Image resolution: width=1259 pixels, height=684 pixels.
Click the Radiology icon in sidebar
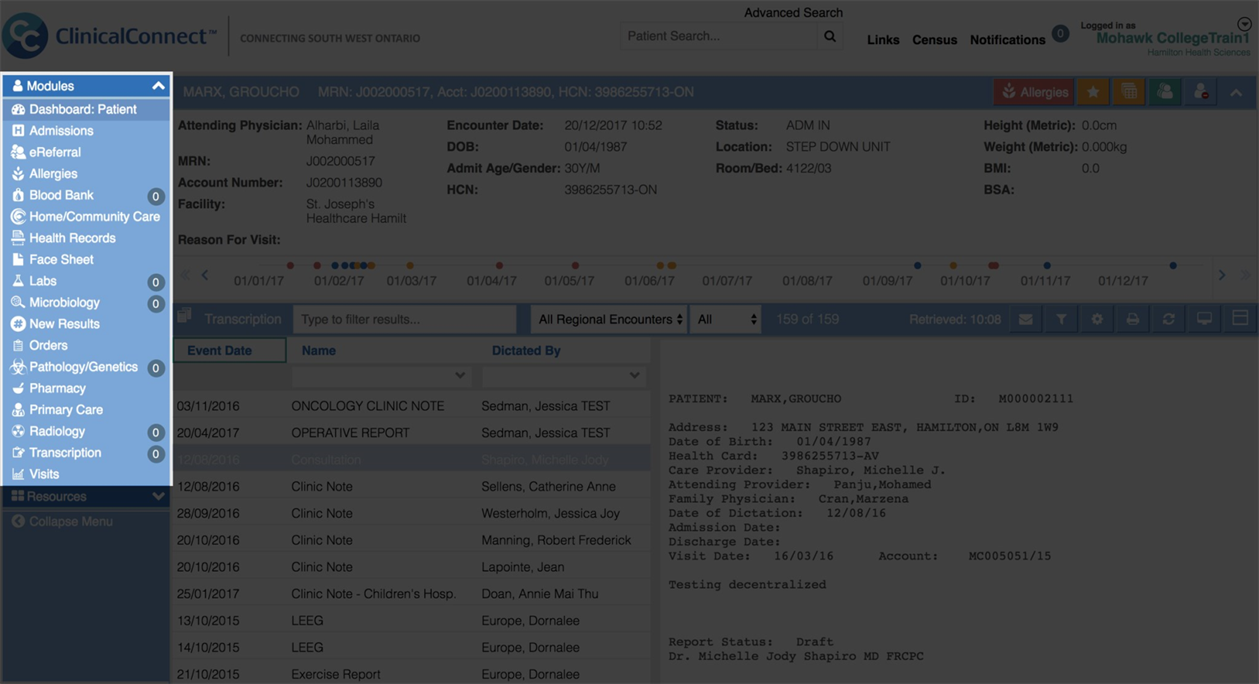coord(18,431)
